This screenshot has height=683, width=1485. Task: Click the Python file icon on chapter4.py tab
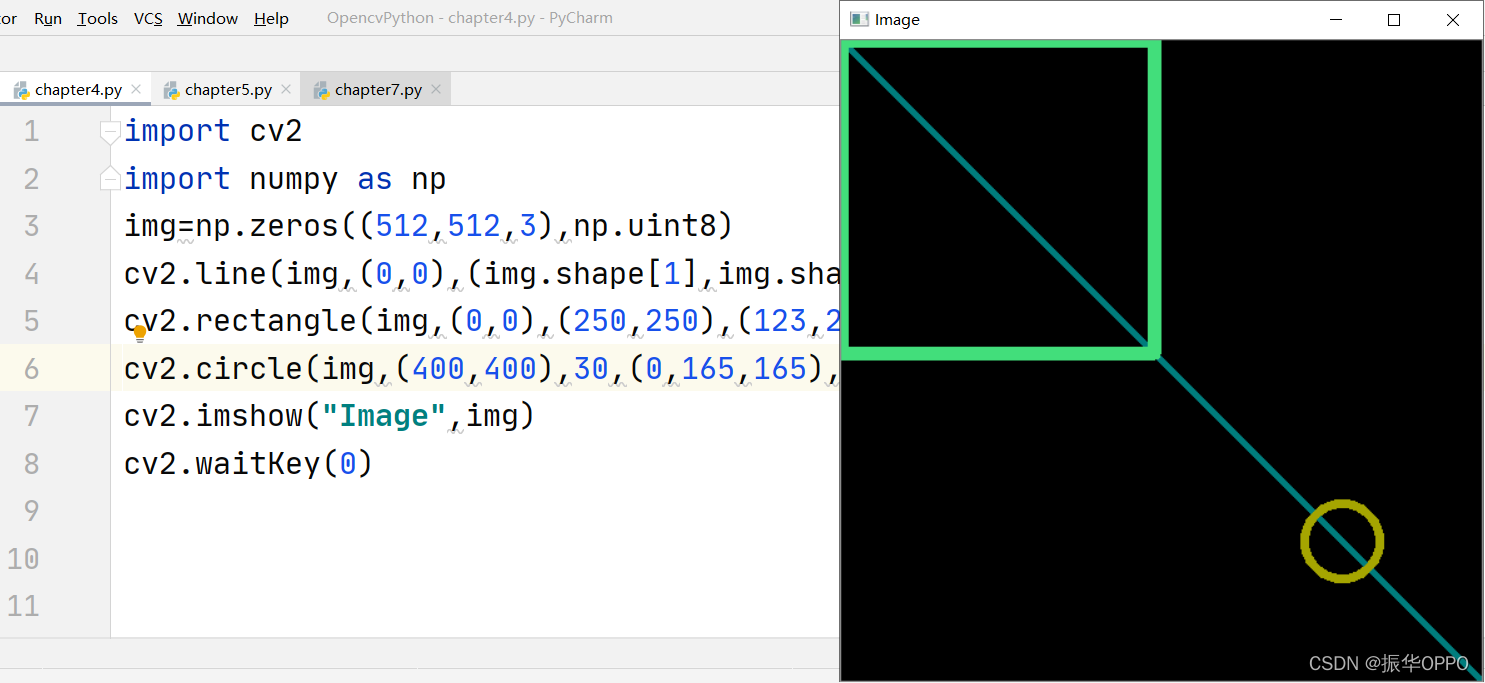[21, 90]
